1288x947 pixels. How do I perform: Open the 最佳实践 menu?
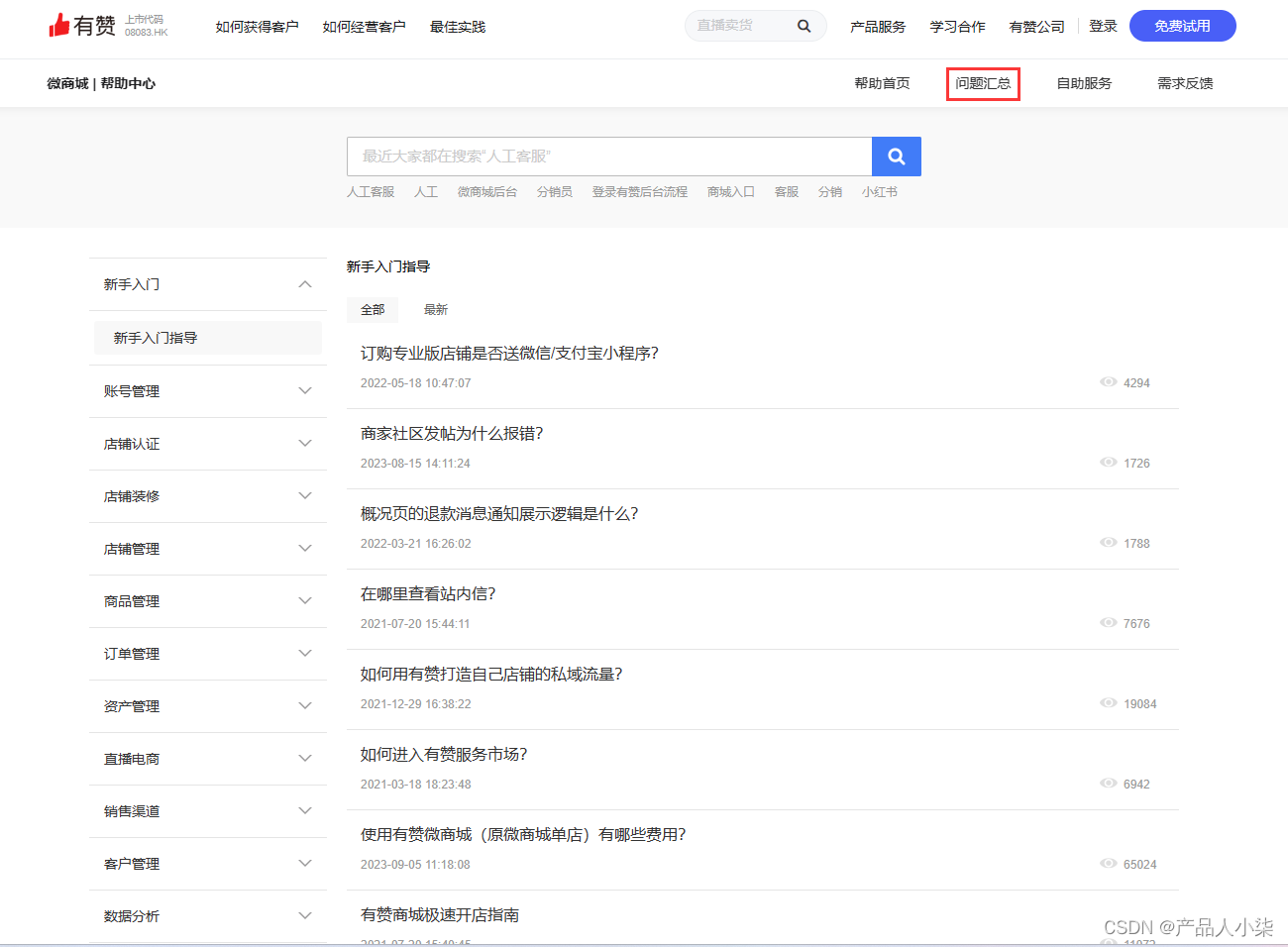tap(458, 27)
